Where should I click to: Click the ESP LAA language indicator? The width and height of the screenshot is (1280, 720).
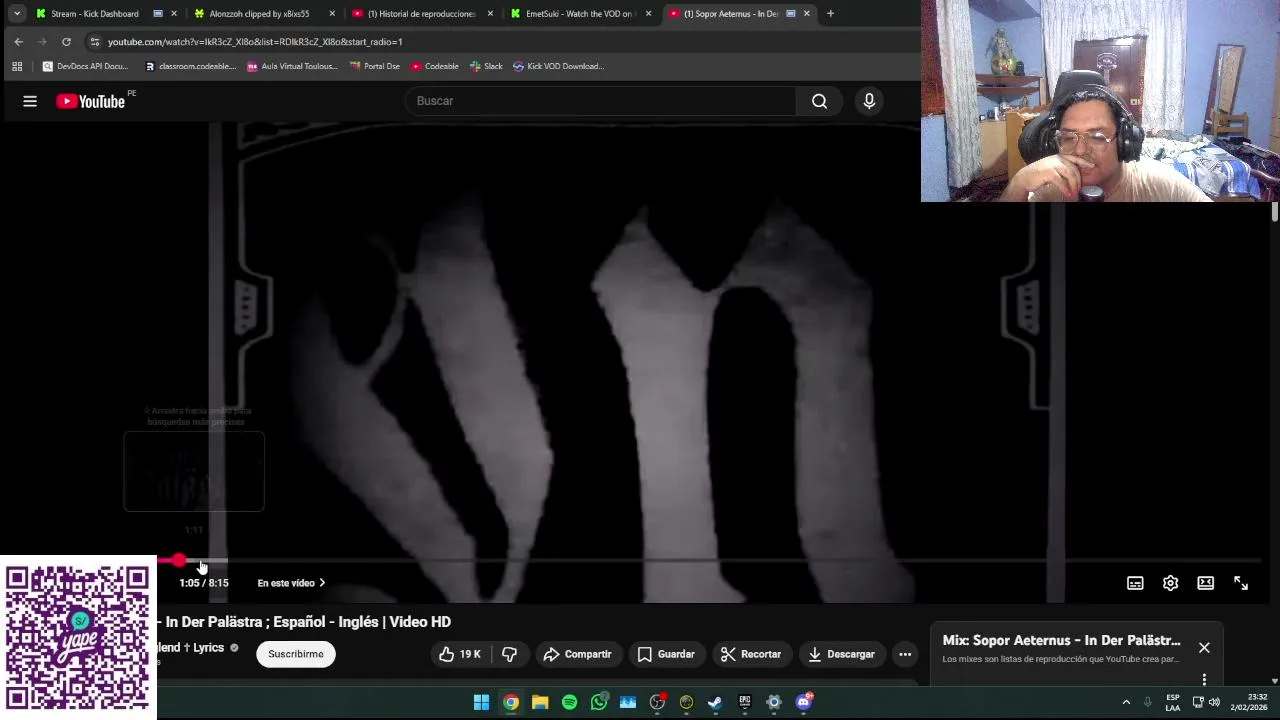pyautogui.click(x=1172, y=702)
